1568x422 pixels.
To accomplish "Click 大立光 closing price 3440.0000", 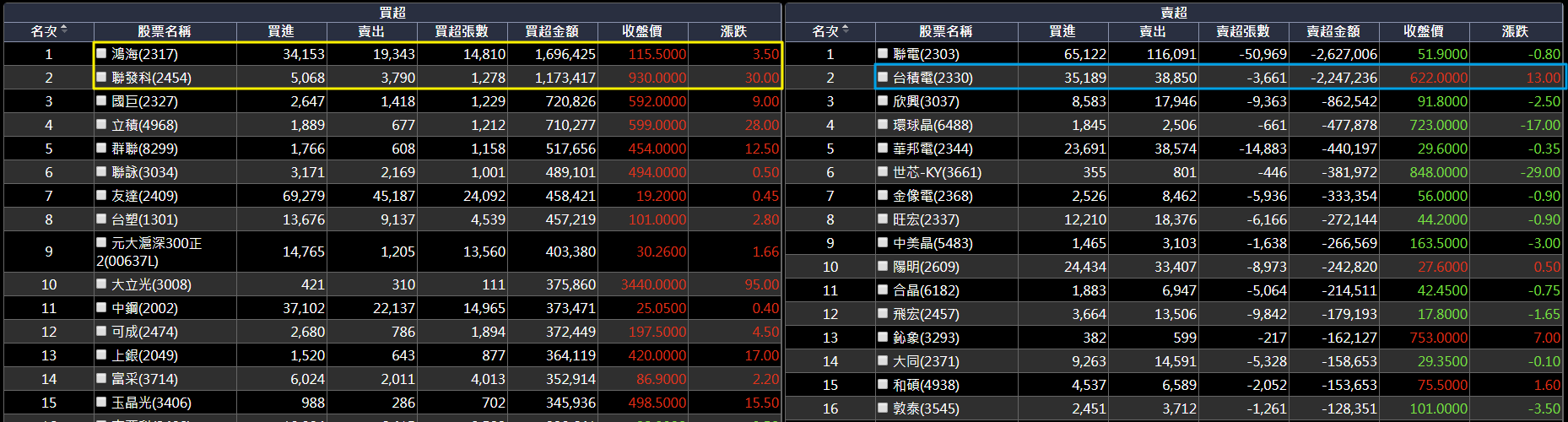I will pyautogui.click(x=654, y=284).
